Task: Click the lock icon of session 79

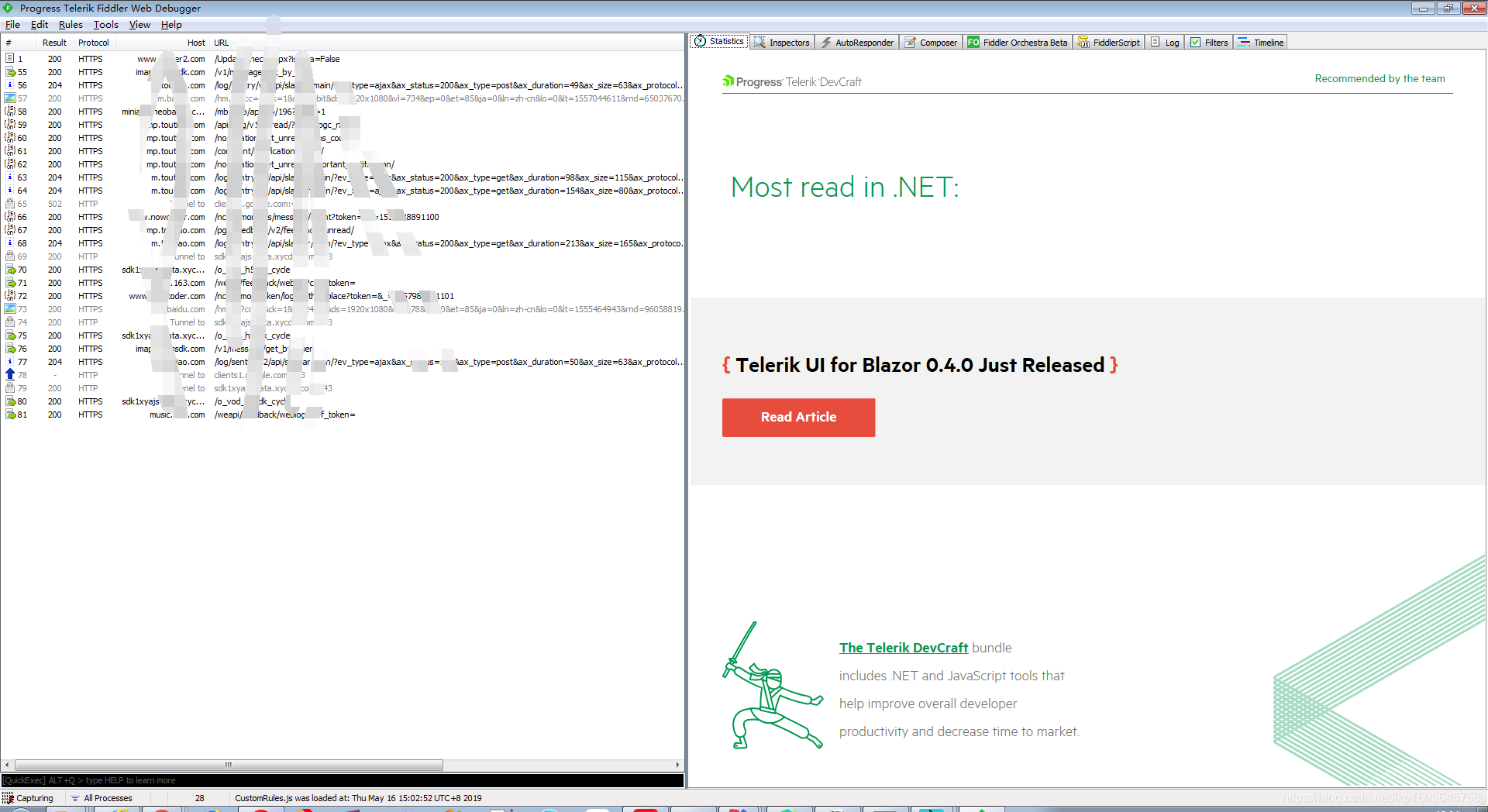Action: 10,388
